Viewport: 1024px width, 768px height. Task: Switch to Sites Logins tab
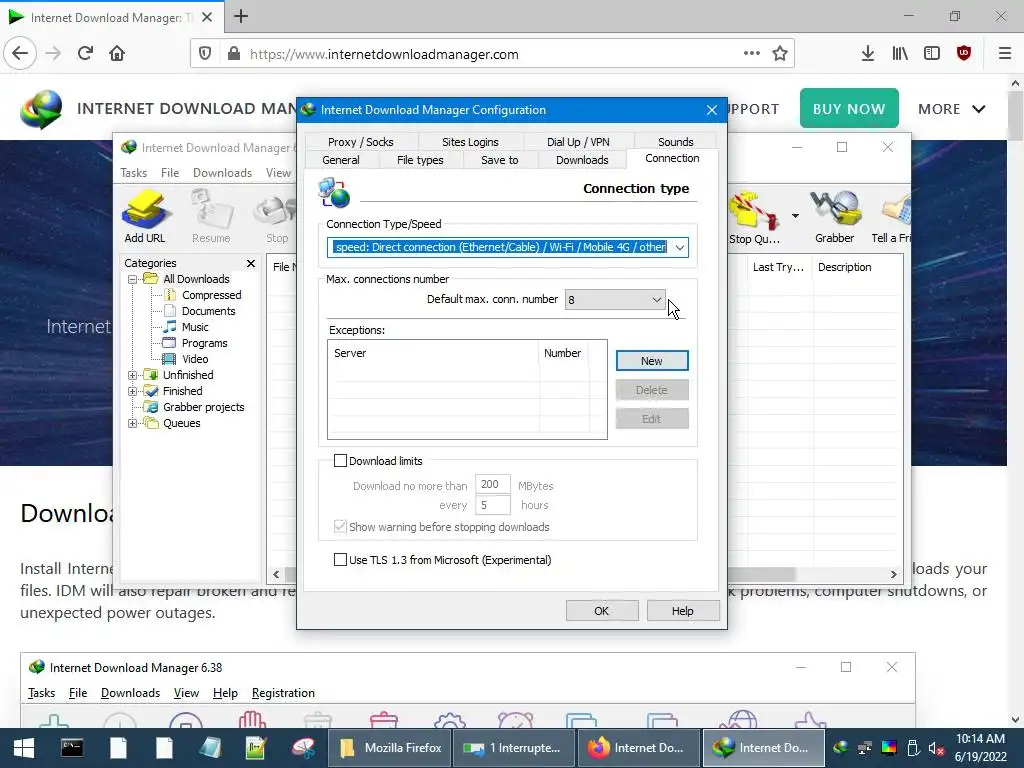click(x=470, y=142)
